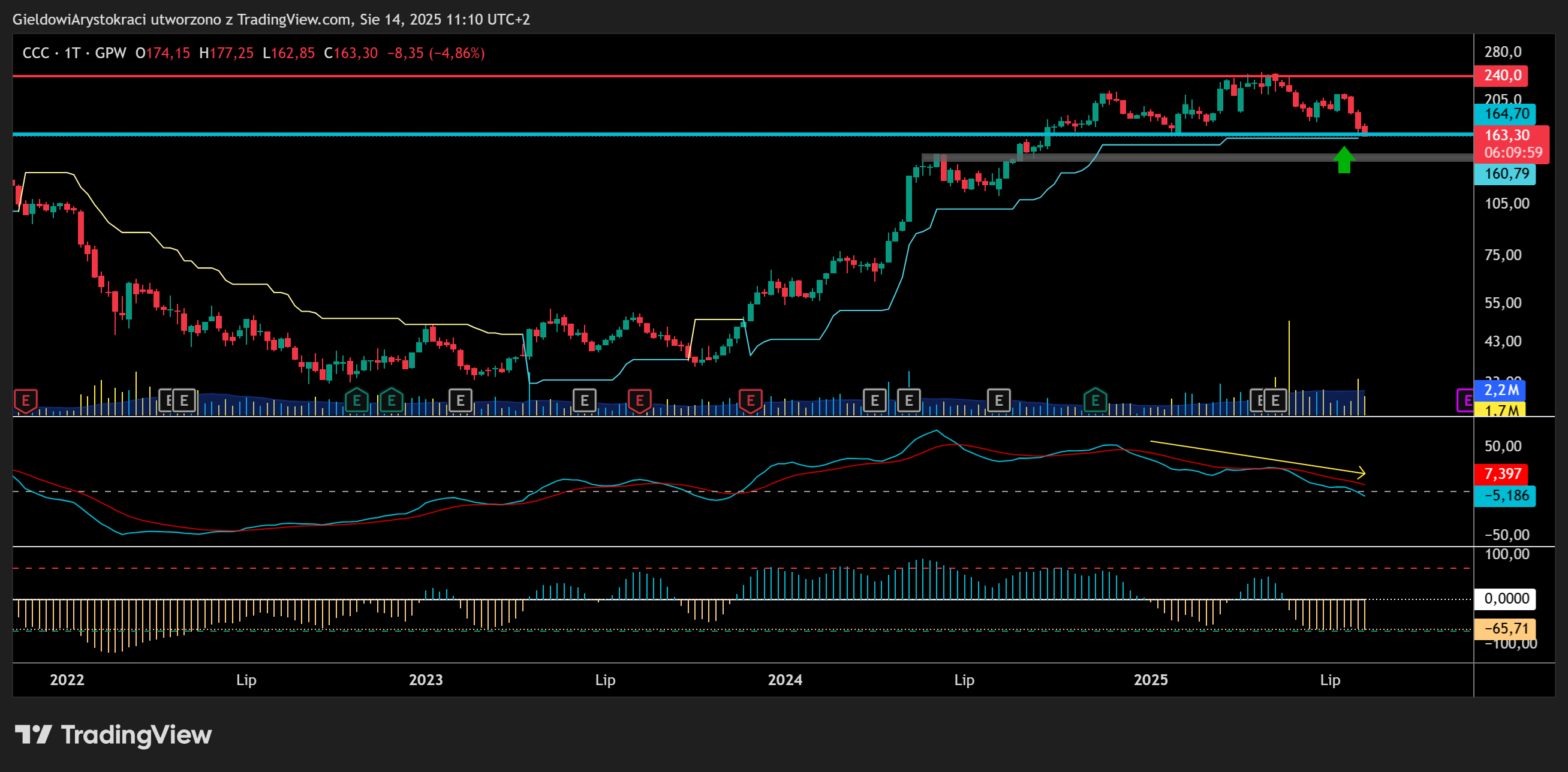The width and height of the screenshot is (1568, 772).
Task: Click the gray earnings marker just after Lip 2024
Action: coord(999,401)
